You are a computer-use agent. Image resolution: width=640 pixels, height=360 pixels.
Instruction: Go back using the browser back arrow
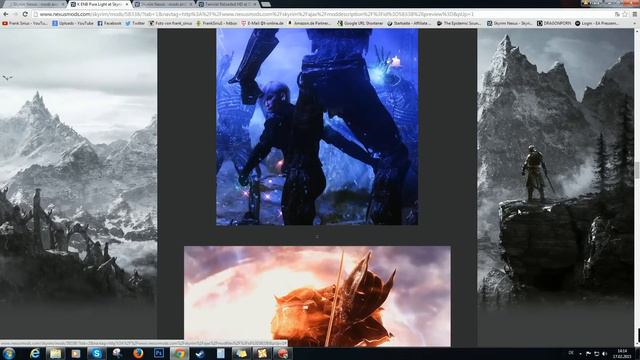pos(5,14)
